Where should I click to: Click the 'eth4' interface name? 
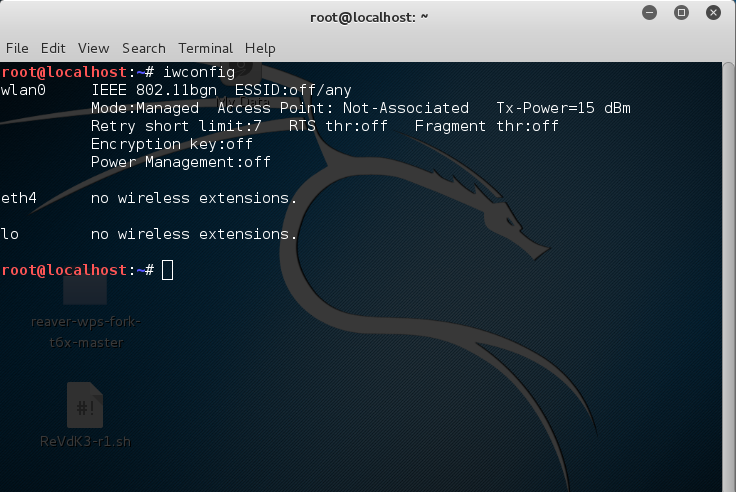pos(19,198)
